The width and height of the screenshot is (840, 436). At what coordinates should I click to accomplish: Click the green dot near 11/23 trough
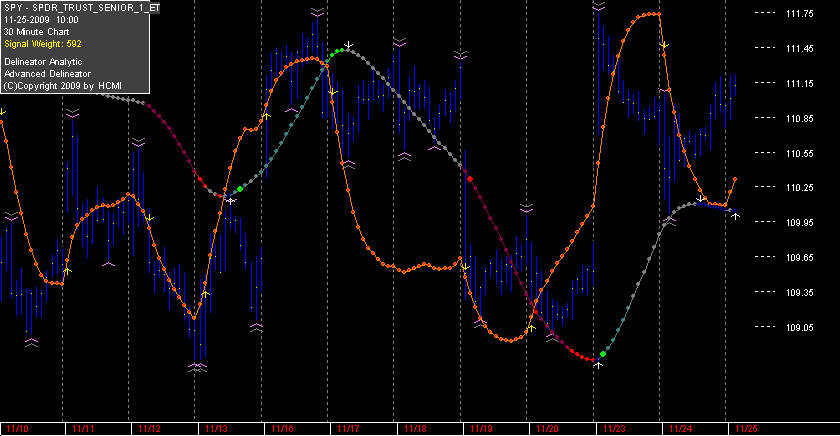pos(603,354)
